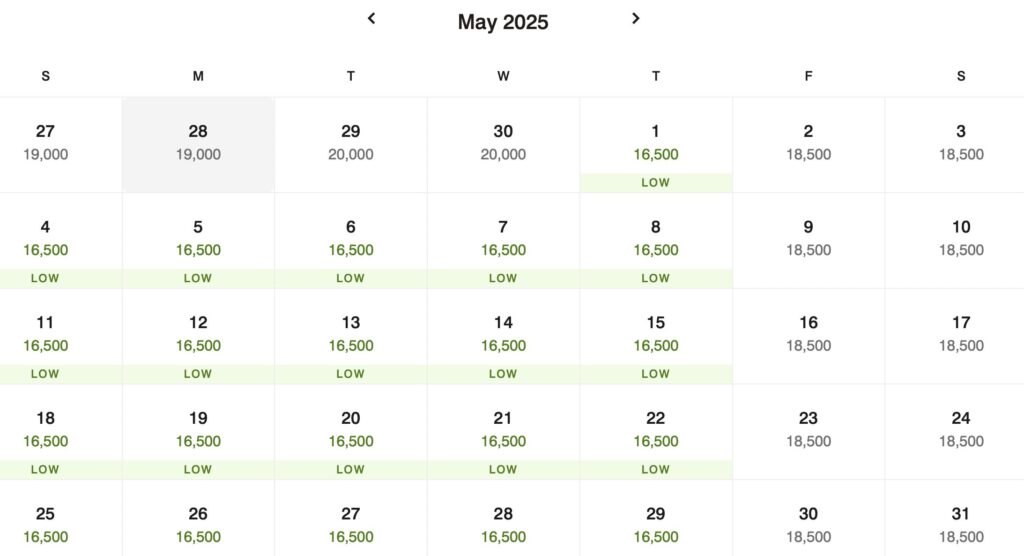Screen dimensions: 1024x556
Task: Go to next month arrow
Action: (635, 18)
